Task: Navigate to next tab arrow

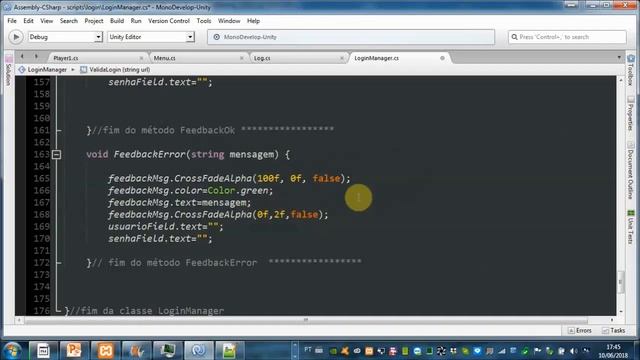Action: (36, 57)
